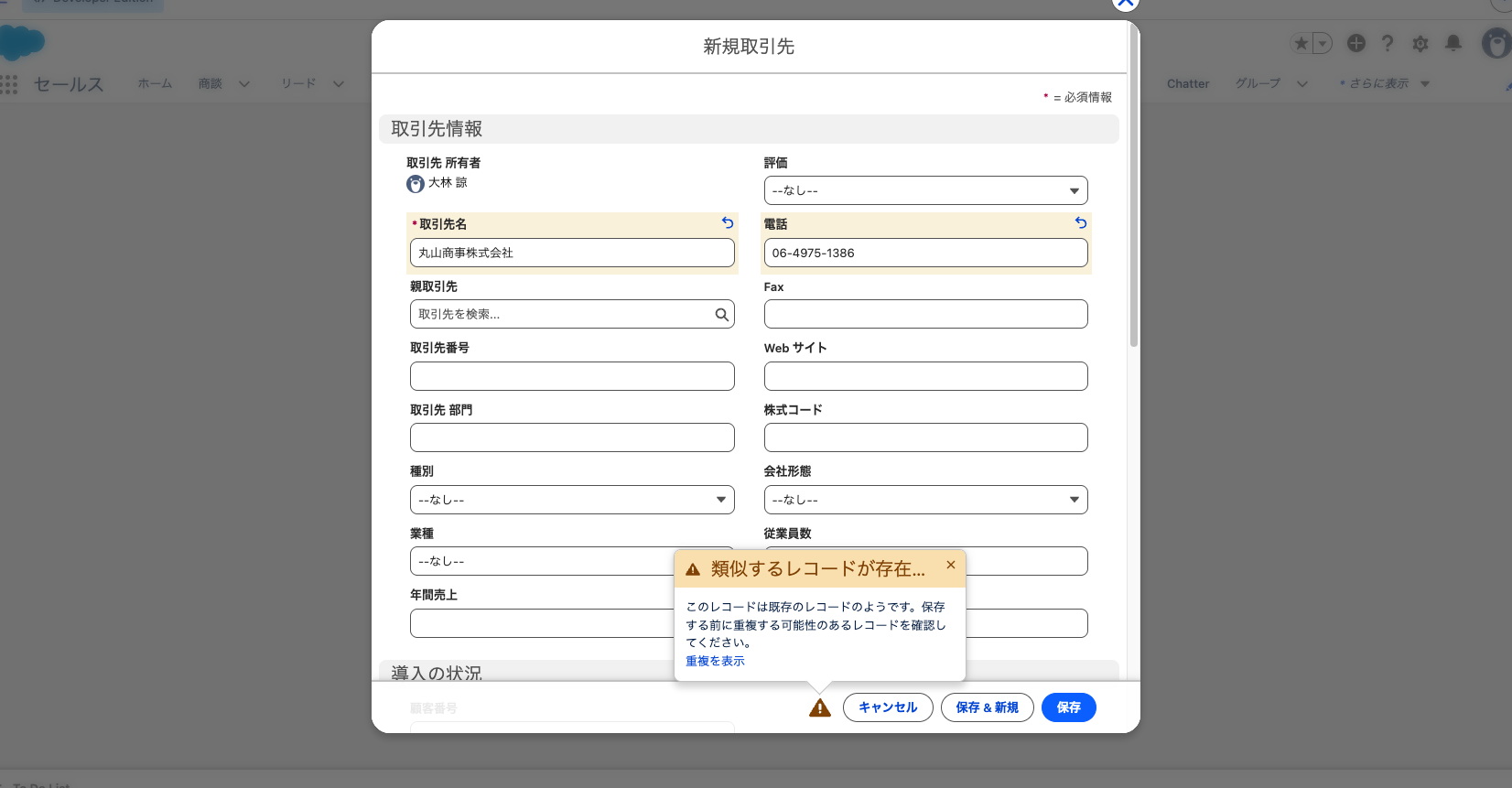Screen dimensions: 1512x788
Task: Focus the Fax input field
Action: tap(925, 314)
